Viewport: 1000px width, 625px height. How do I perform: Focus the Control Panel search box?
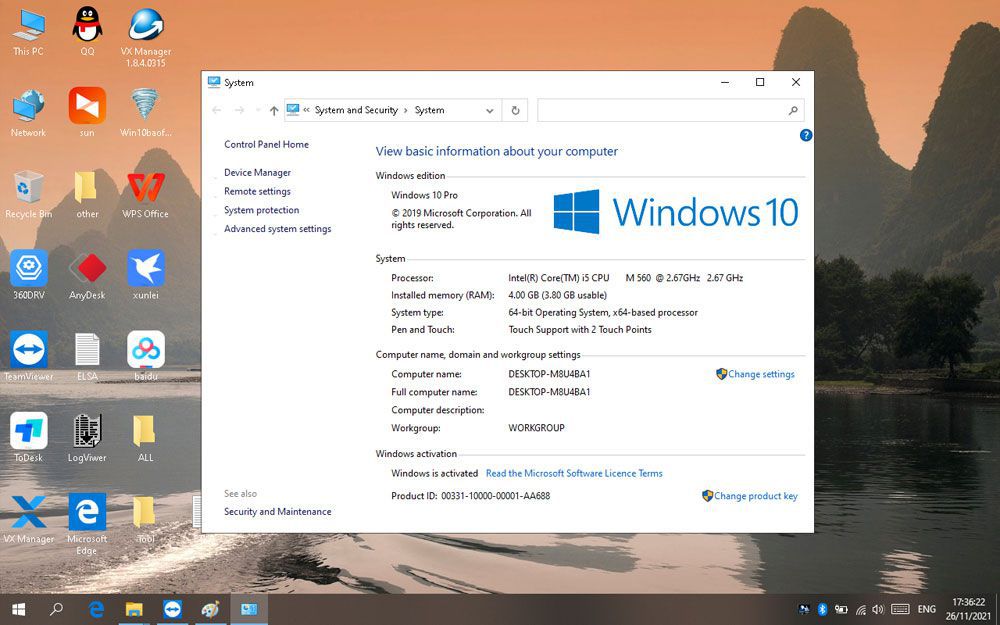click(670, 110)
